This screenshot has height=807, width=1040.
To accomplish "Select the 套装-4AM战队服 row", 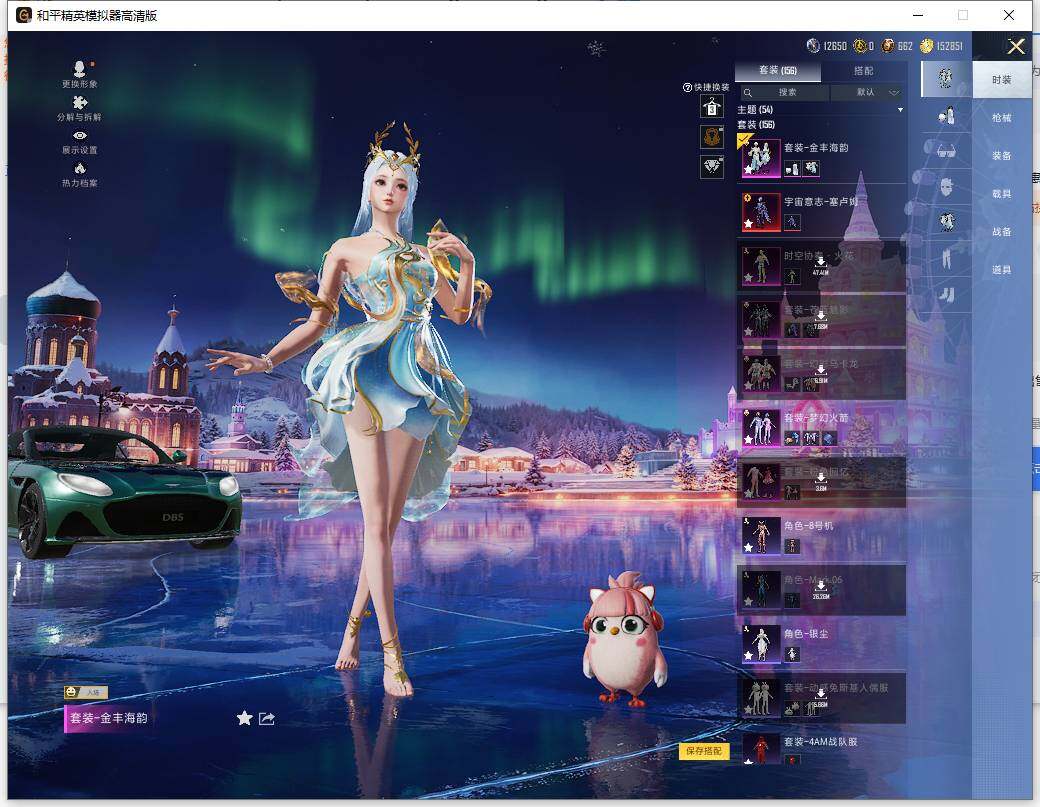I will [821, 749].
